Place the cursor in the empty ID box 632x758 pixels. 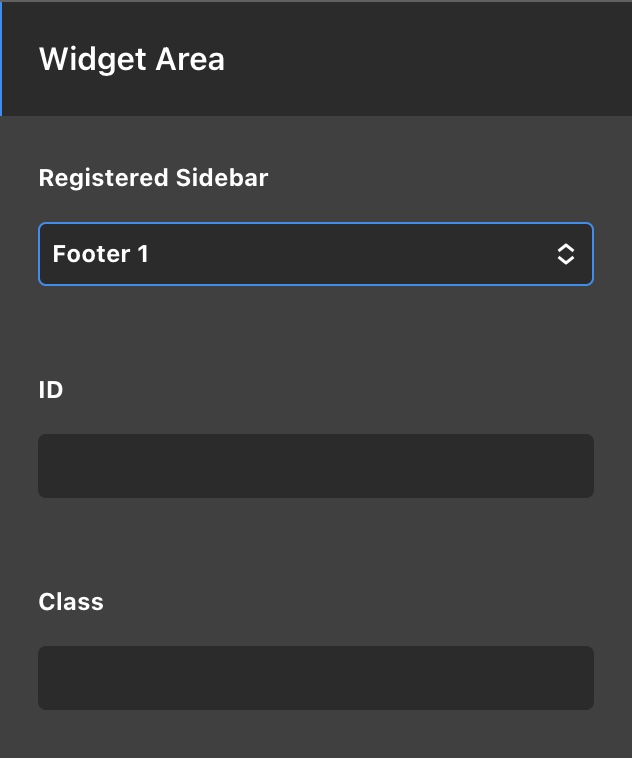coord(200,466)
